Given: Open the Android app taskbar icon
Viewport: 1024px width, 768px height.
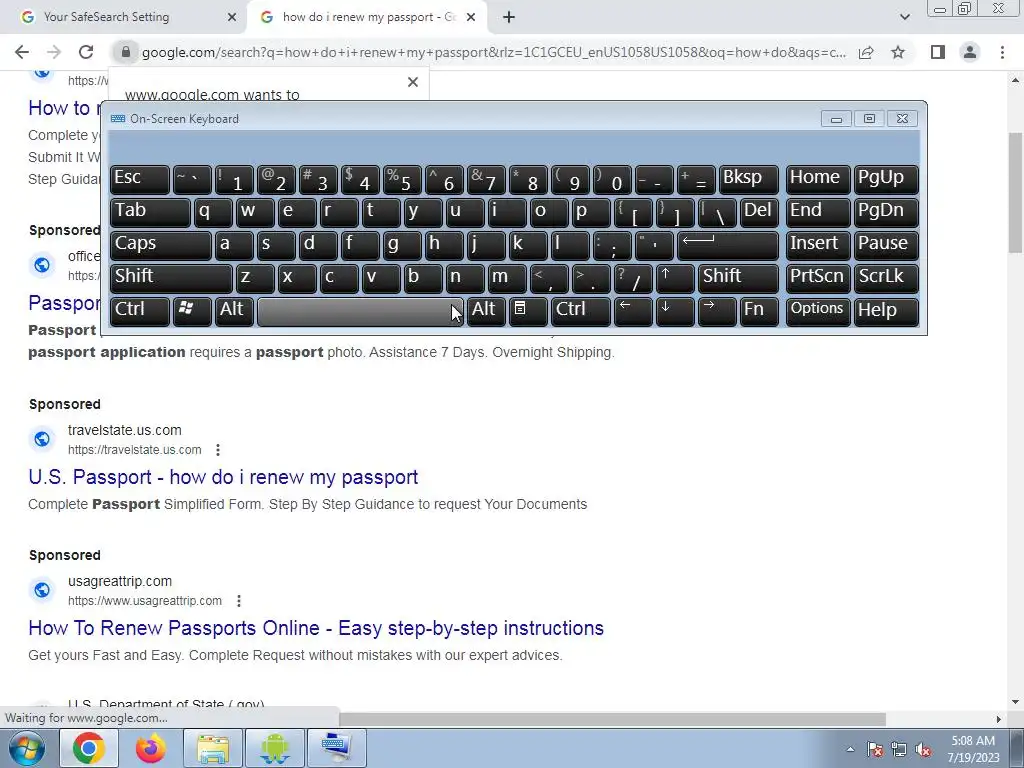Looking at the screenshot, I should 274,748.
